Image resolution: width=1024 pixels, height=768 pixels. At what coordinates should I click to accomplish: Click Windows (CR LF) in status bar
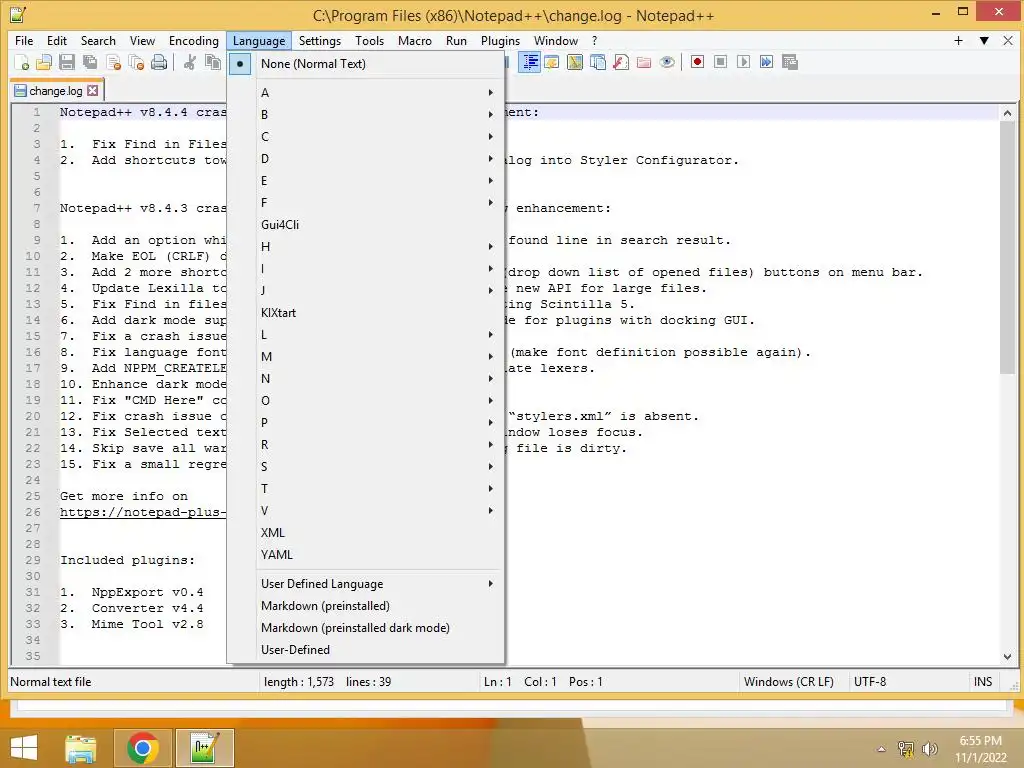pos(788,682)
